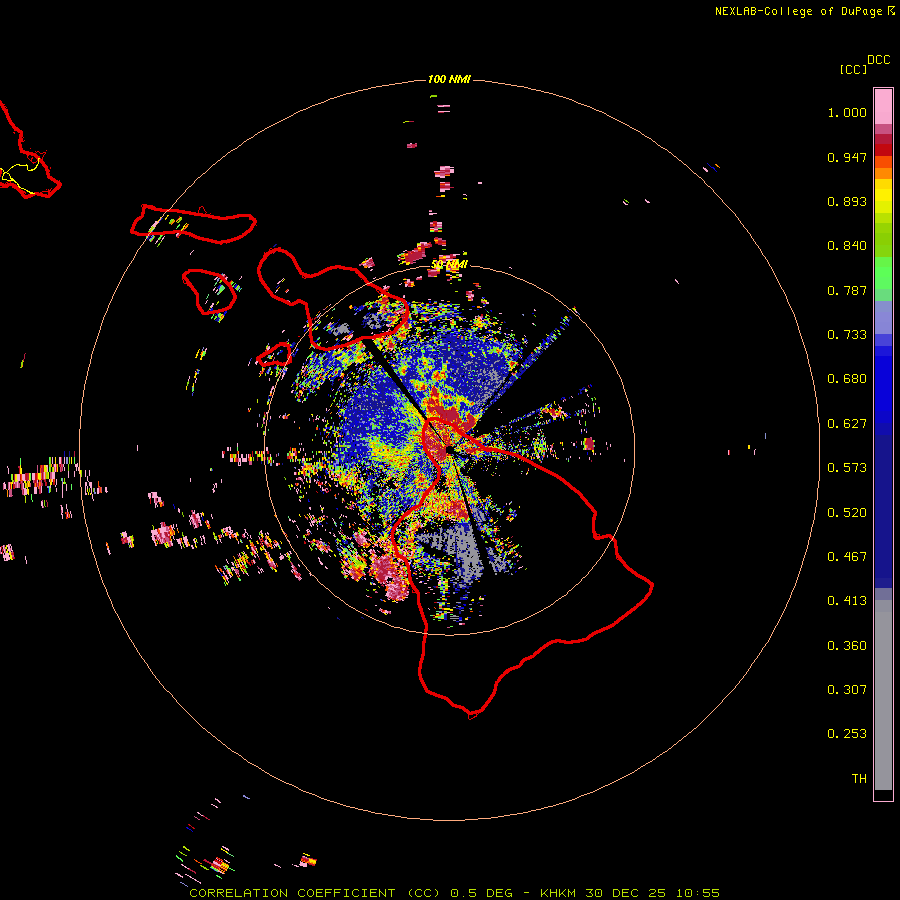Click the 0.787 scale value
Image resolution: width=900 pixels, height=900 pixels.
[x=847, y=290]
